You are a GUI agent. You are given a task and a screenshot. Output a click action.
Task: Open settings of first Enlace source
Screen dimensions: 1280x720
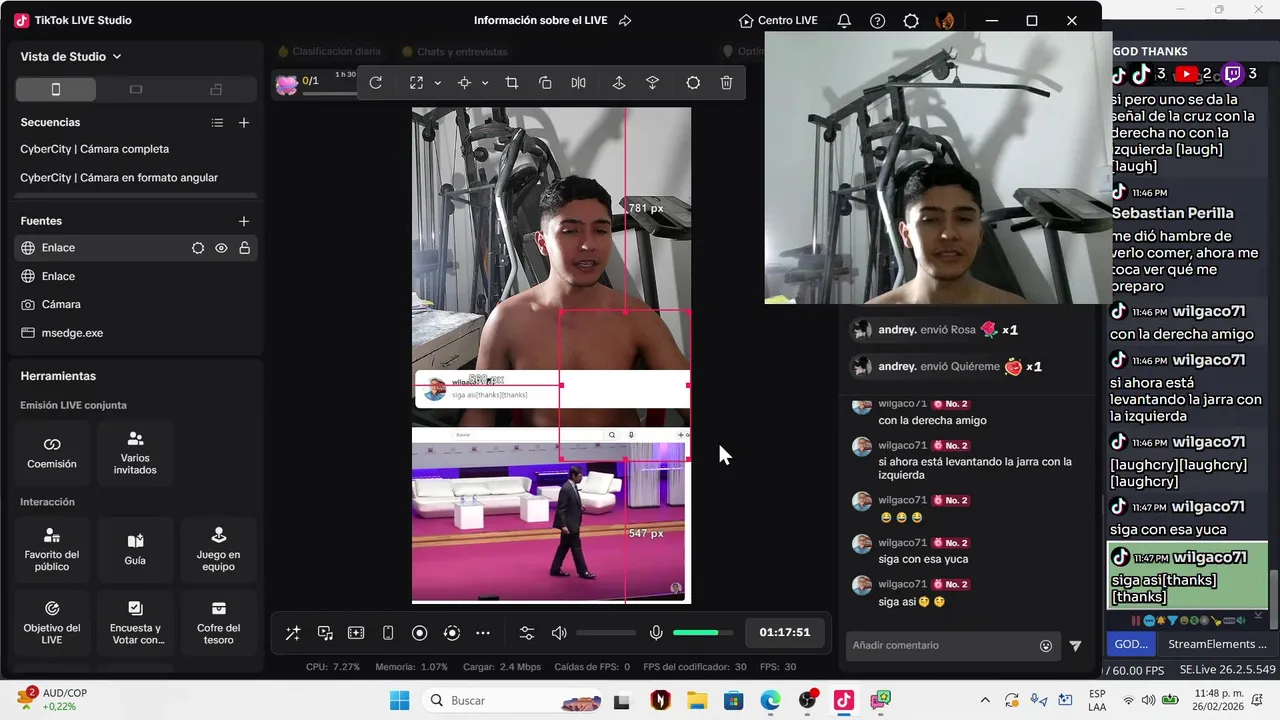tap(198, 248)
